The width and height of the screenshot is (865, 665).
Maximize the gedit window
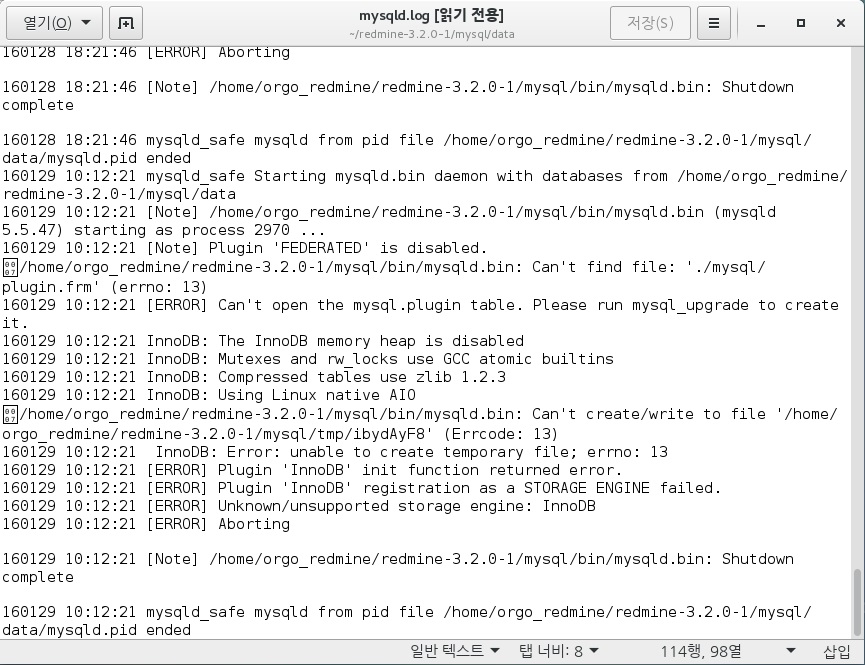(801, 22)
